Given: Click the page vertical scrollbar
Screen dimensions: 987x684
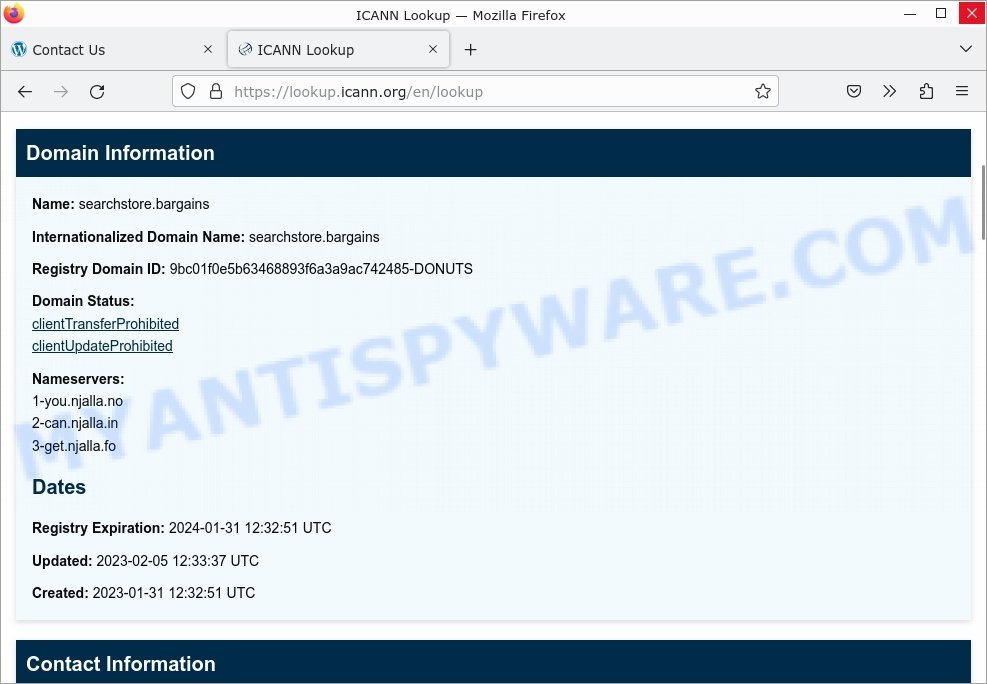Looking at the screenshot, I should coord(983,203).
